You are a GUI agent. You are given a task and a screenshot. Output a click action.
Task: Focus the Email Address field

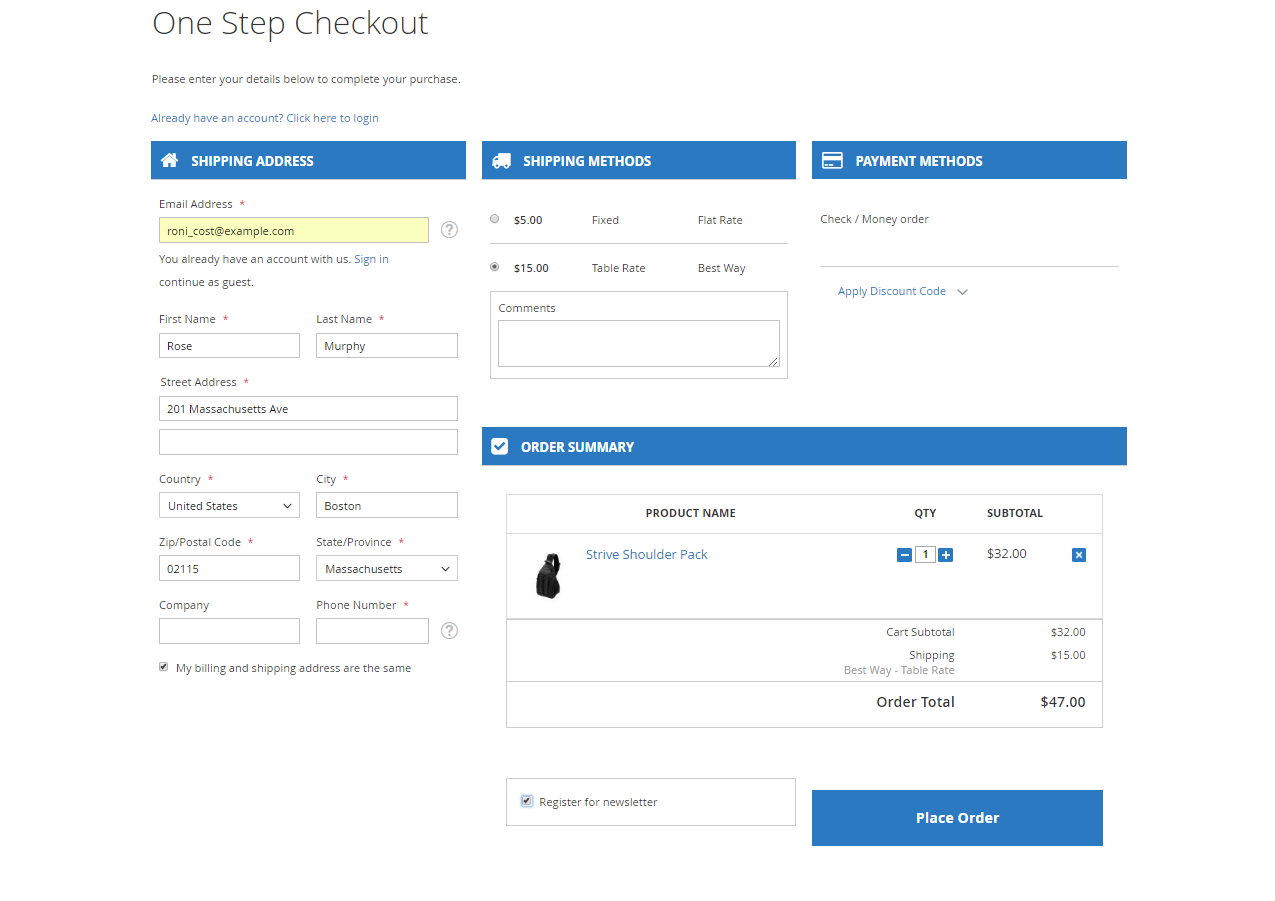tap(294, 230)
